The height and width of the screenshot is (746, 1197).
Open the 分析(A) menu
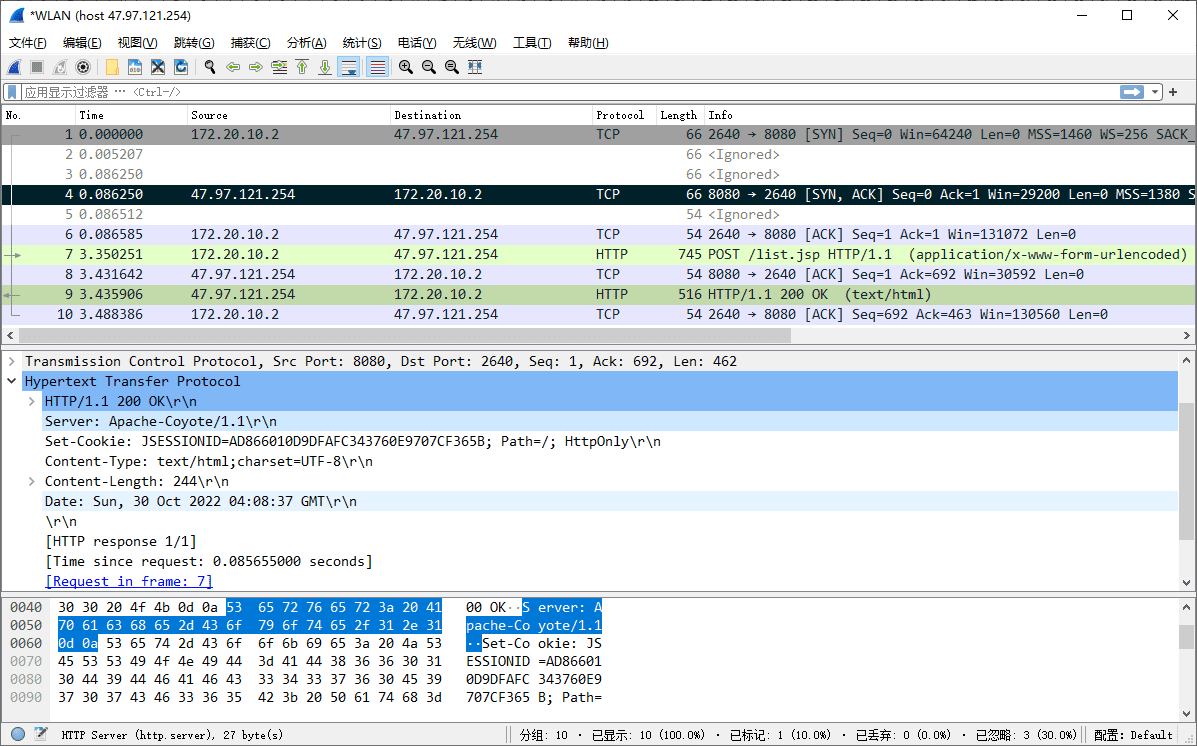point(306,43)
